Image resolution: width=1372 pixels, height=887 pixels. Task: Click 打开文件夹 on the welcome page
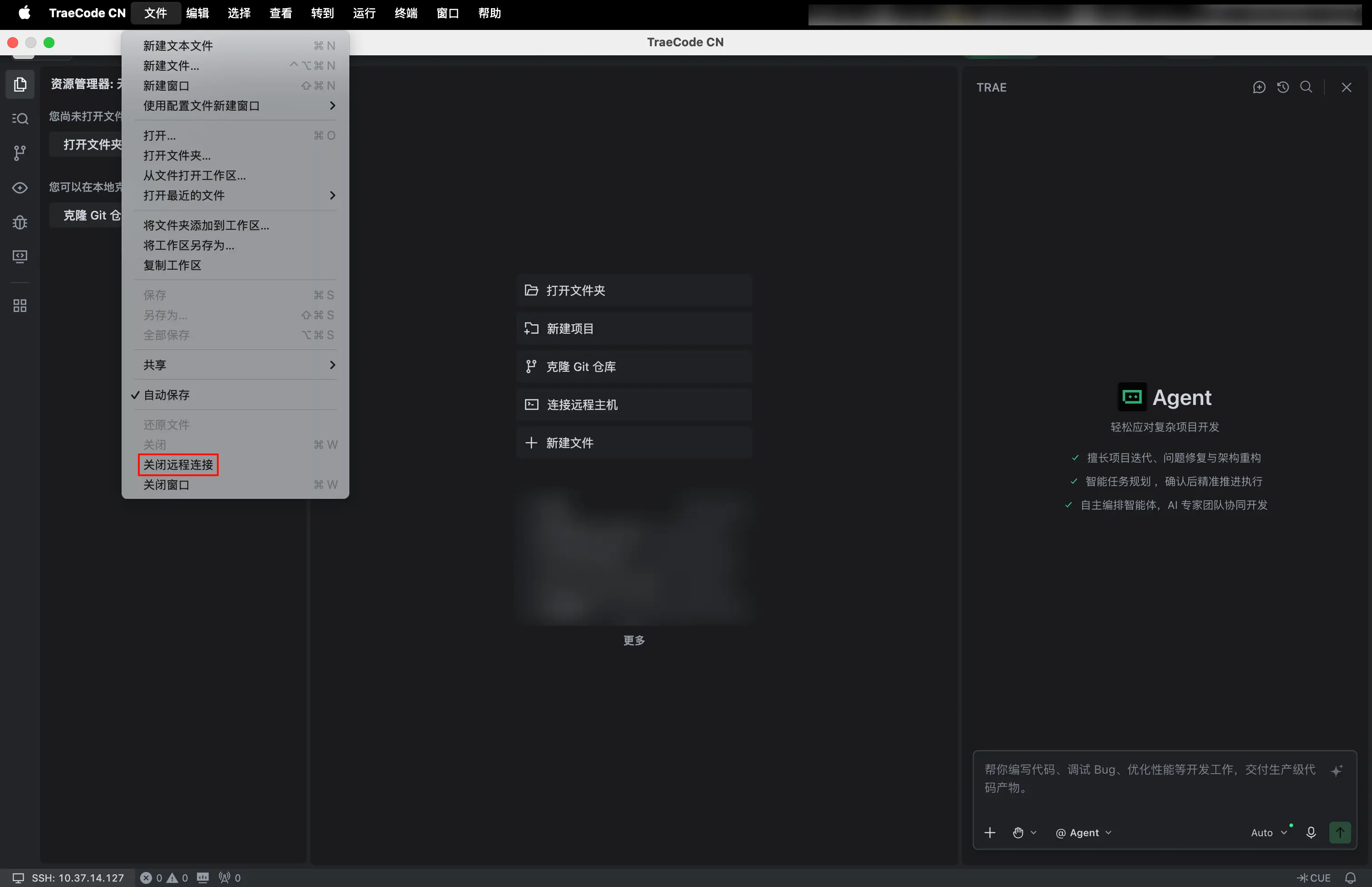634,290
